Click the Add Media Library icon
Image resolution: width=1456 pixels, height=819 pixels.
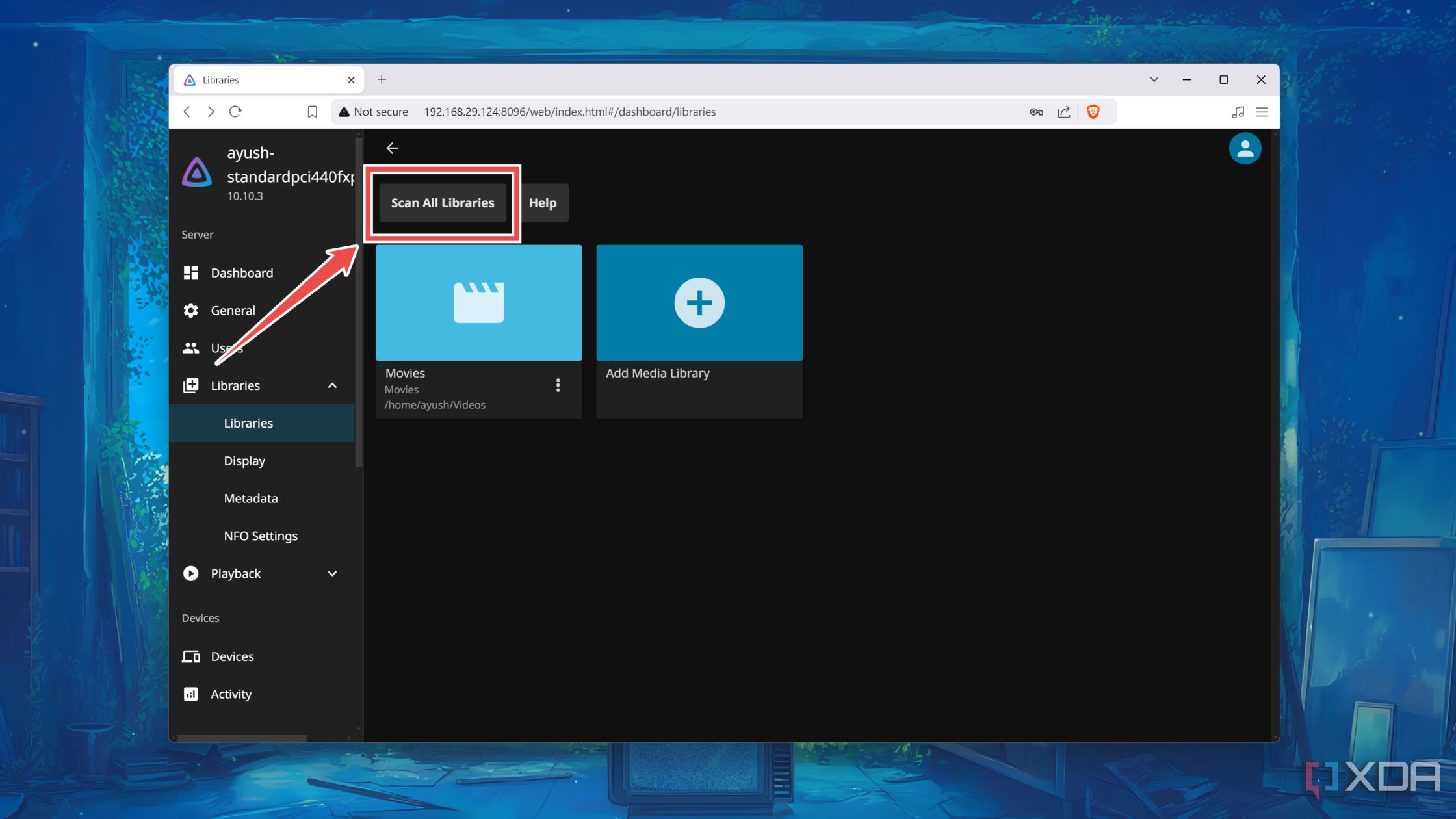click(x=699, y=302)
